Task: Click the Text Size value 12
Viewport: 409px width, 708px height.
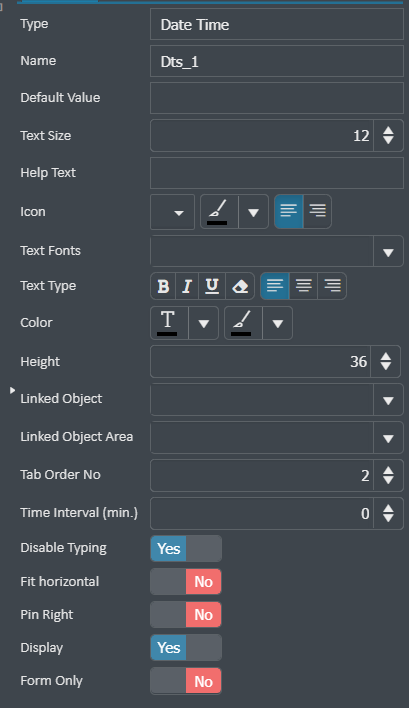Action: [x=361, y=136]
